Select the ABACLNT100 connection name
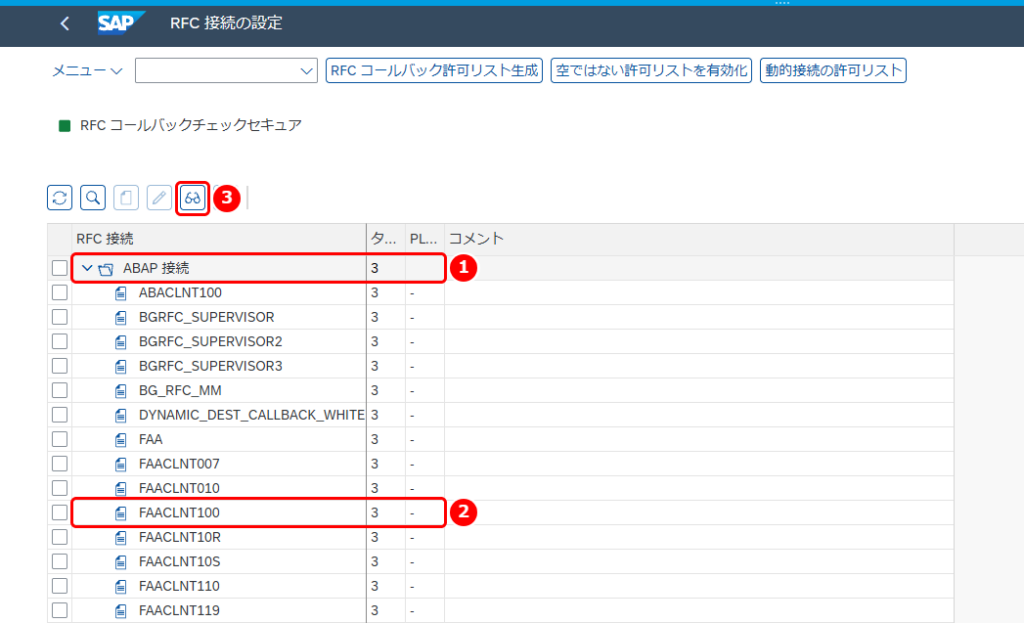Image resolution: width=1024 pixels, height=623 pixels. pyautogui.click(x=180, y=293)
